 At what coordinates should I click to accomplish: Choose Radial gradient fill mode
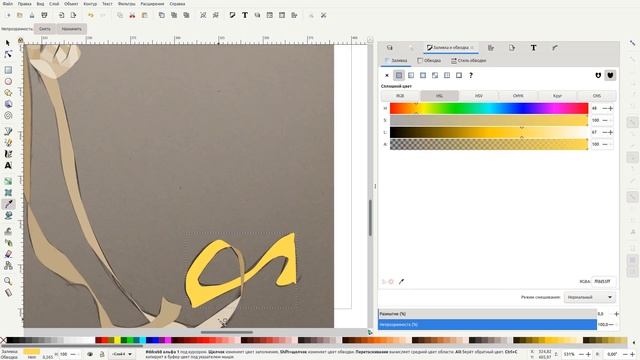pyautogui.click(x=423, y=75)
